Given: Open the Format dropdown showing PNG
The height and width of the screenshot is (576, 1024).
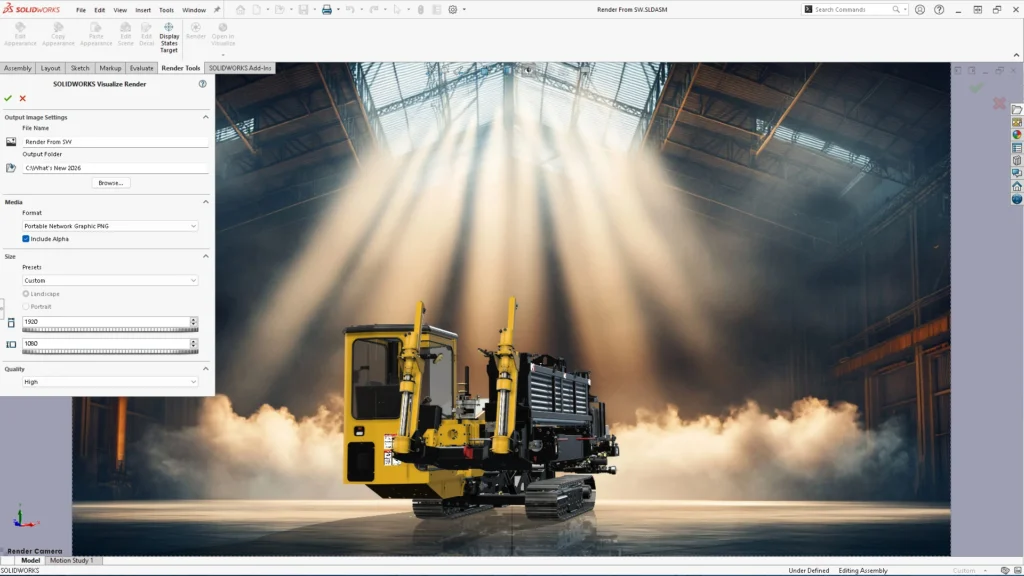Looking at the screenshot, I should (110, 226).
